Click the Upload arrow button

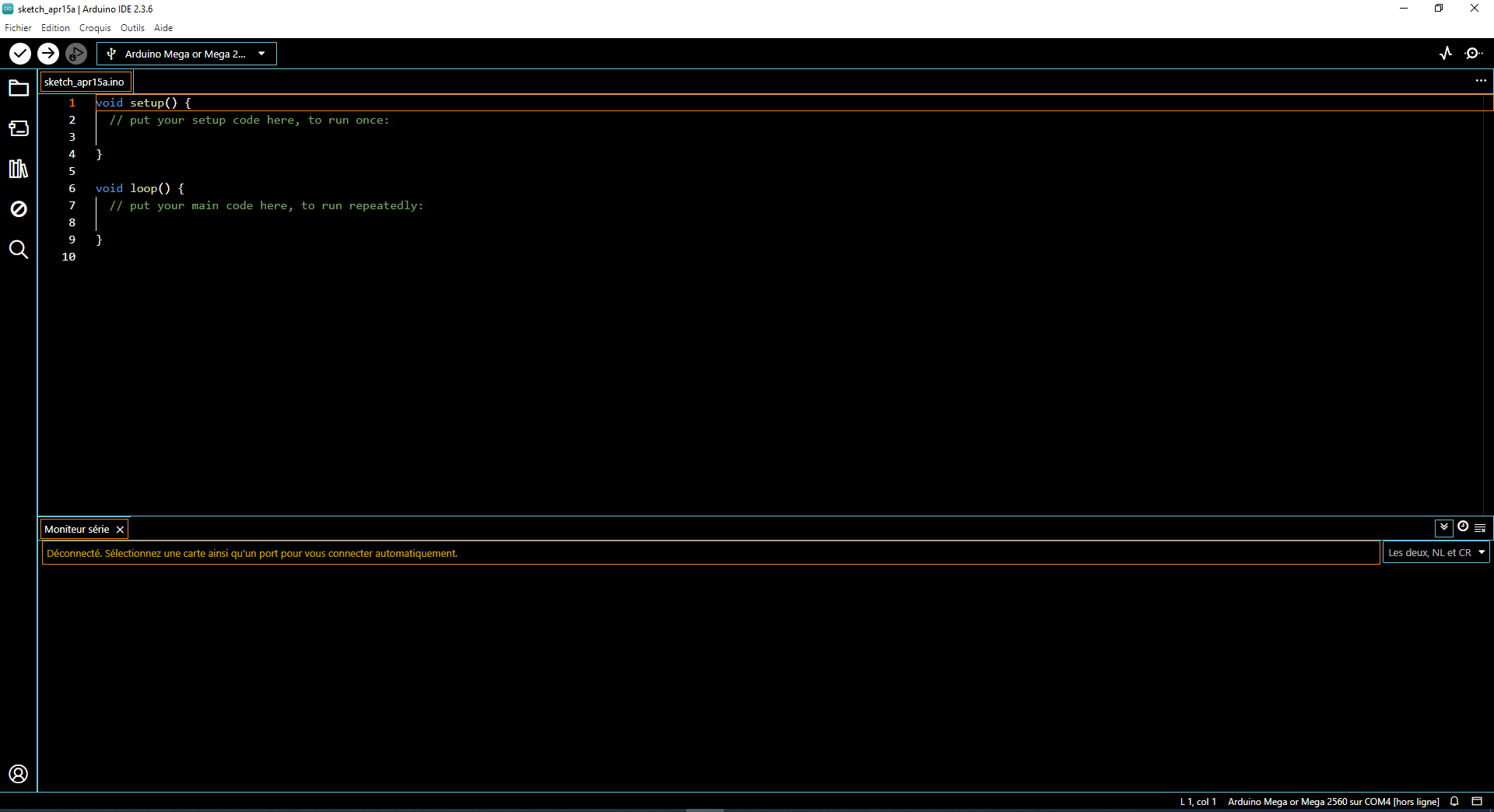(x=48, y=54)
